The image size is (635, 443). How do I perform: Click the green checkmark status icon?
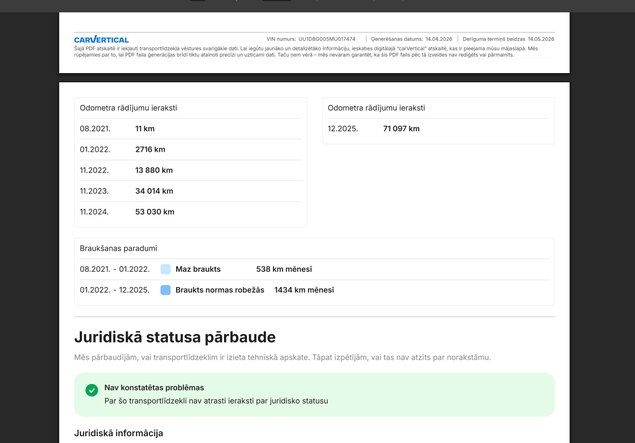point(92,390)
